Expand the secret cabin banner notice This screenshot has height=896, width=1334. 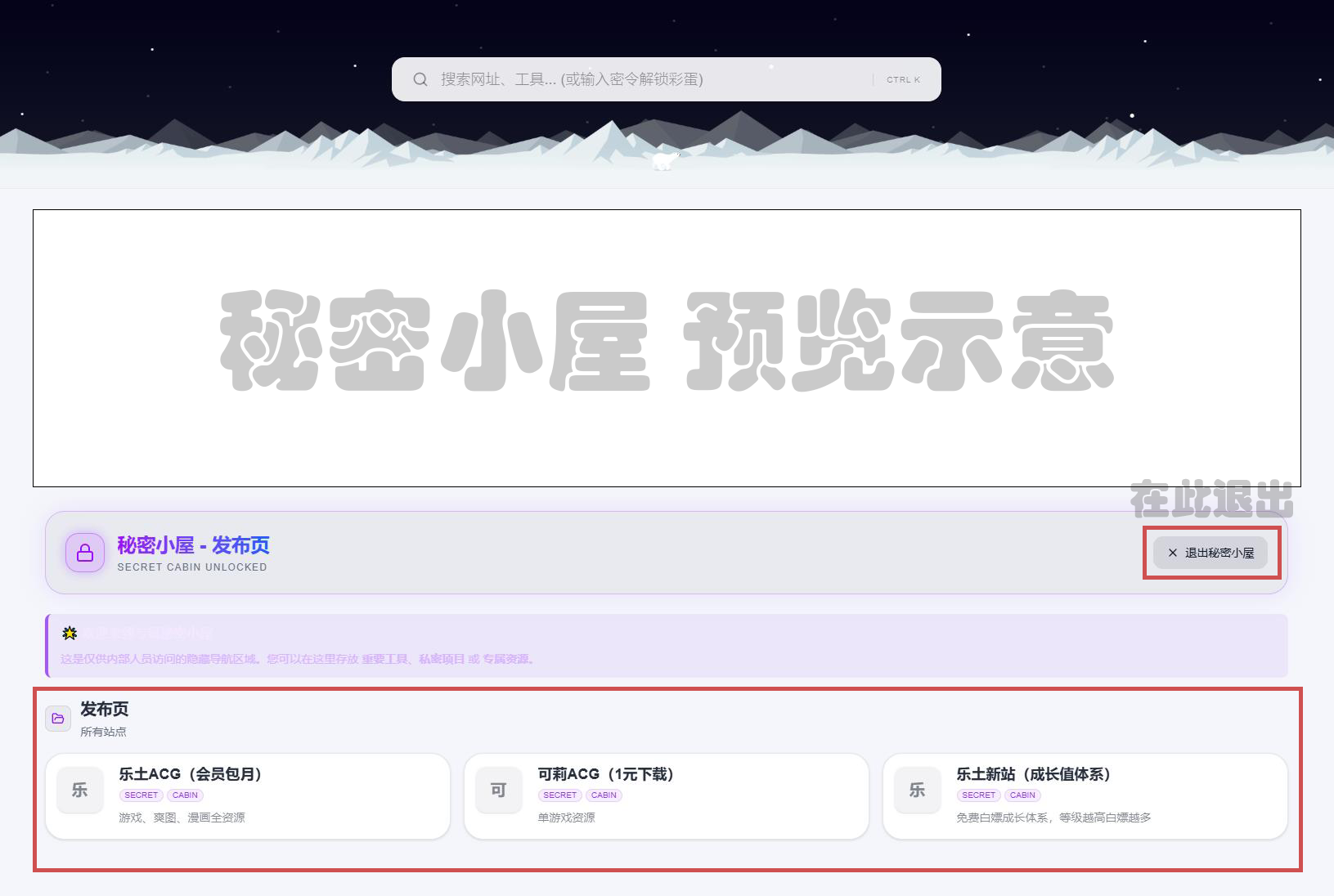(x=667, y=646)
